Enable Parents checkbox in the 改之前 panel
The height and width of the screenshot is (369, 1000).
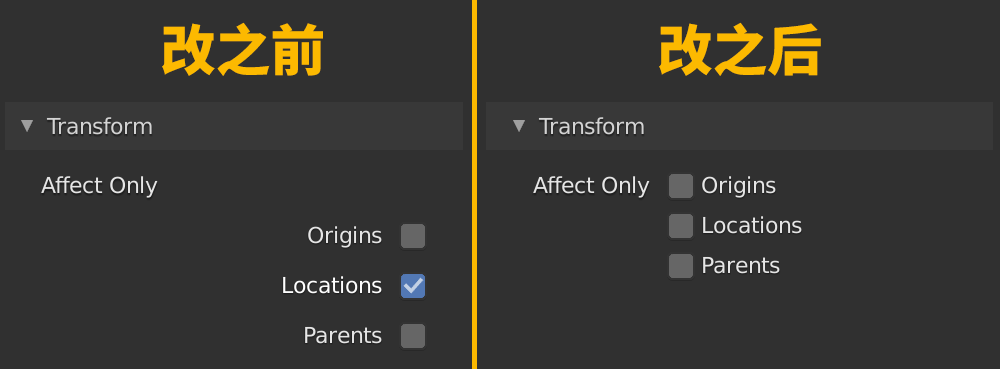[413, 336]
